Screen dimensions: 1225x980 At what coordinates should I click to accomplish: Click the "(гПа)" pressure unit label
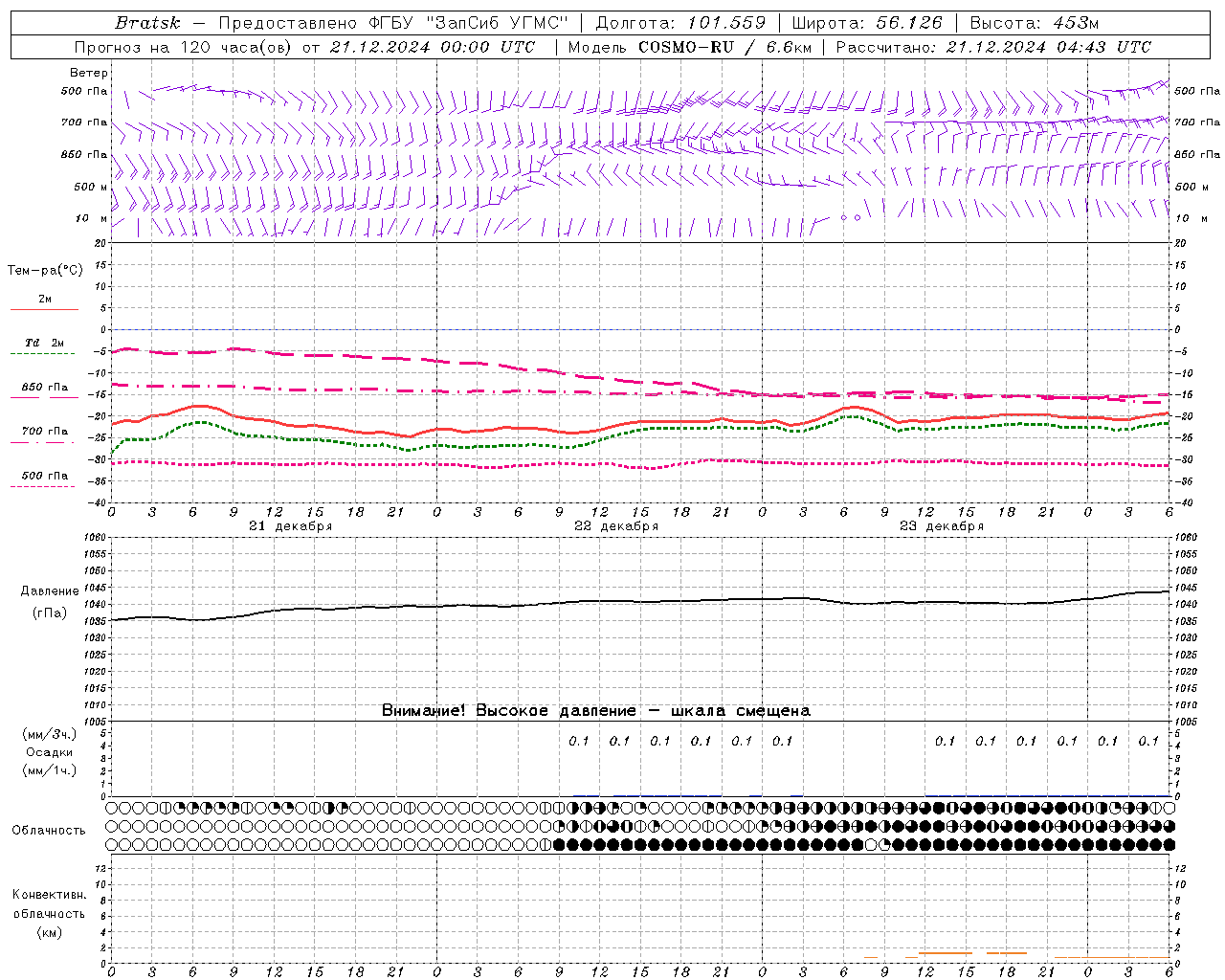click(x=50, y=613)
